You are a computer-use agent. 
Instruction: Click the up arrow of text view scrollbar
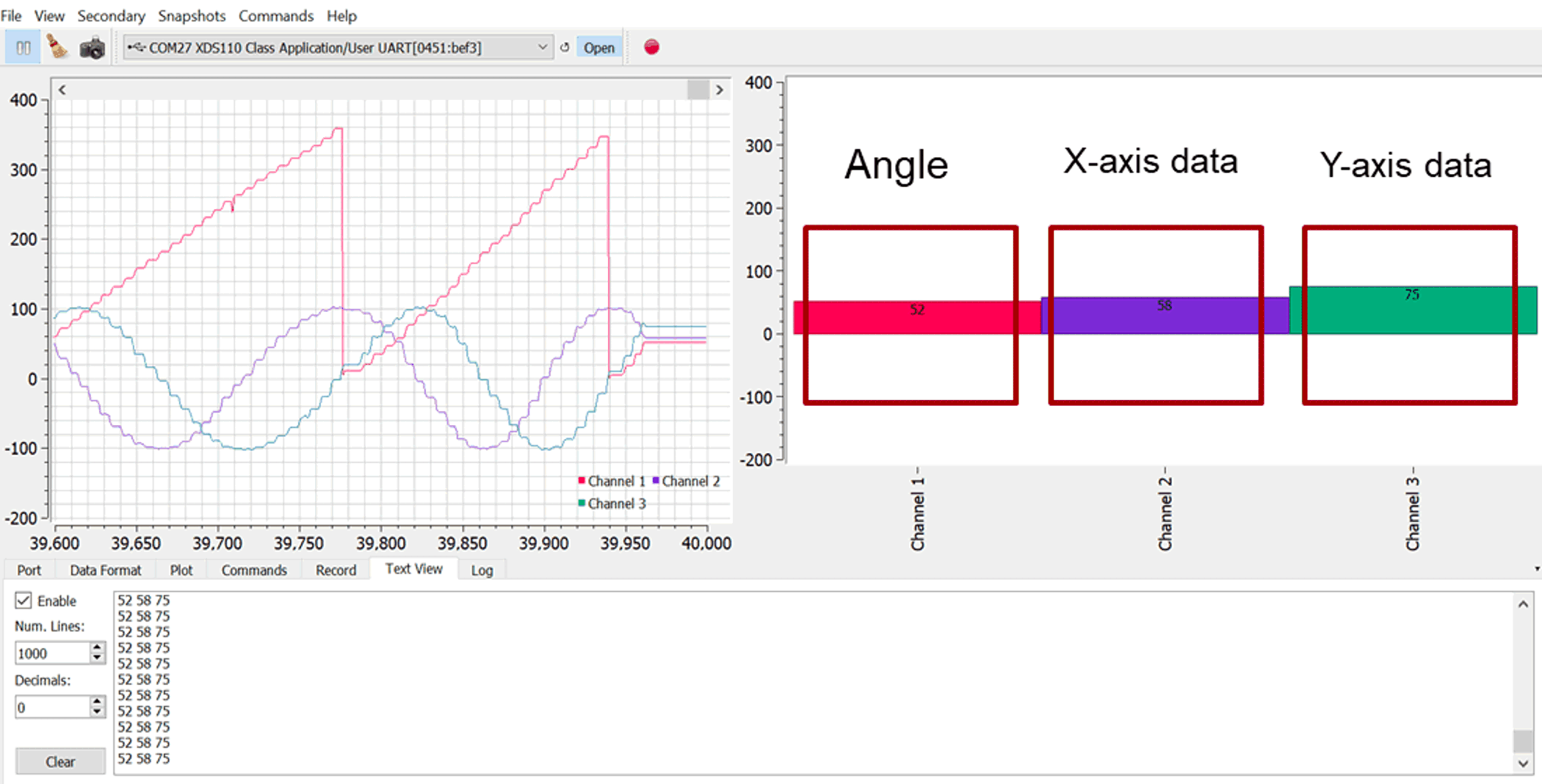(x=1523, y=604)
